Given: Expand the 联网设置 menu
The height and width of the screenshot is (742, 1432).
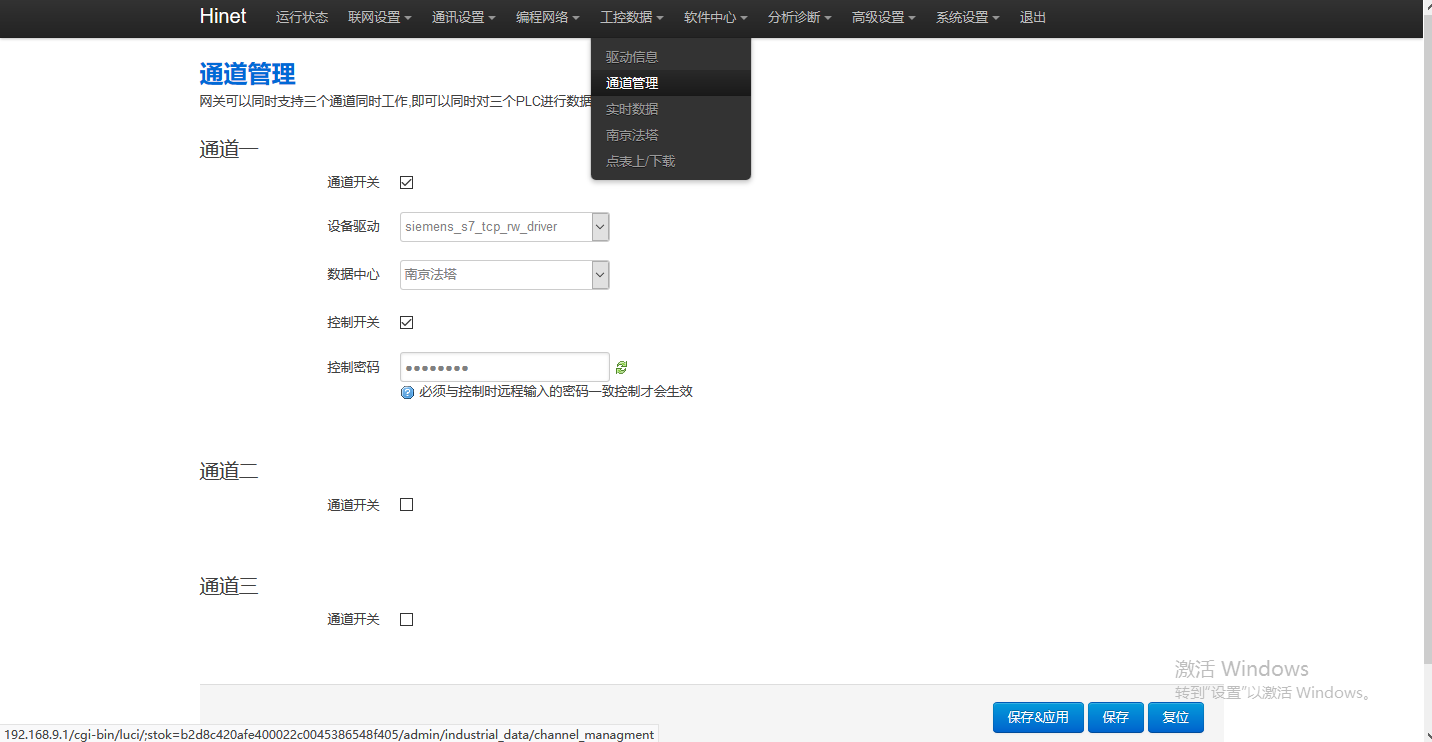Looking at the screenshot, I should pyautogui.click(x=379, y=18).
